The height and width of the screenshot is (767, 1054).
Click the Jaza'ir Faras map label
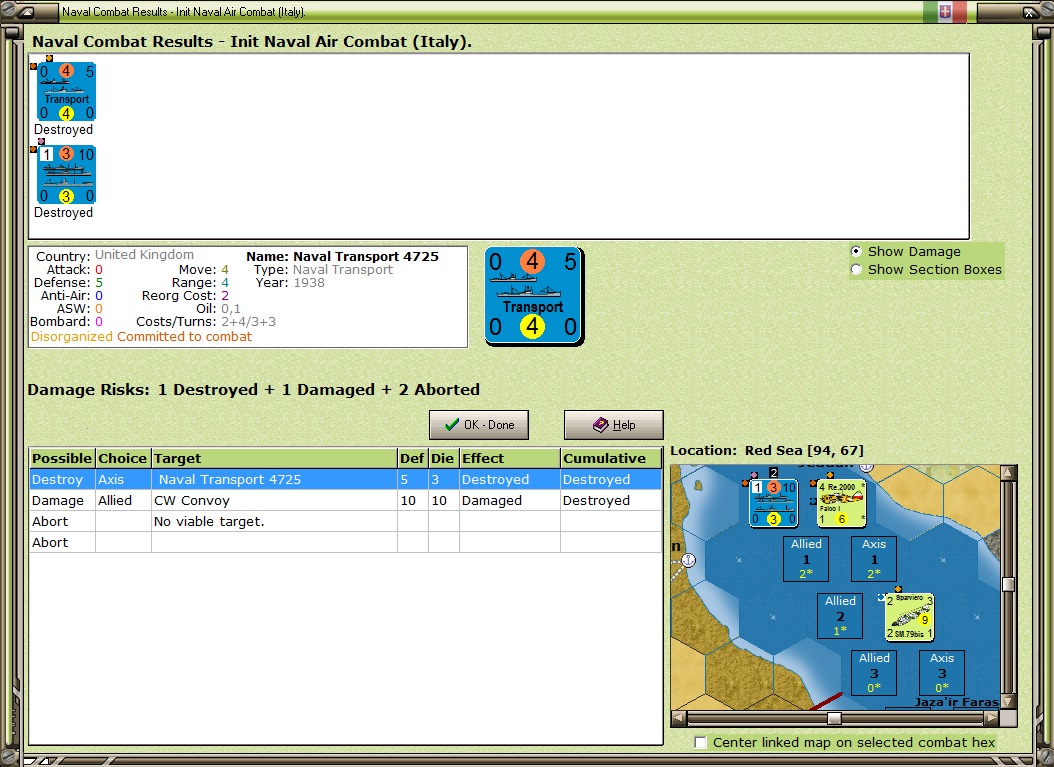[957, 702]
